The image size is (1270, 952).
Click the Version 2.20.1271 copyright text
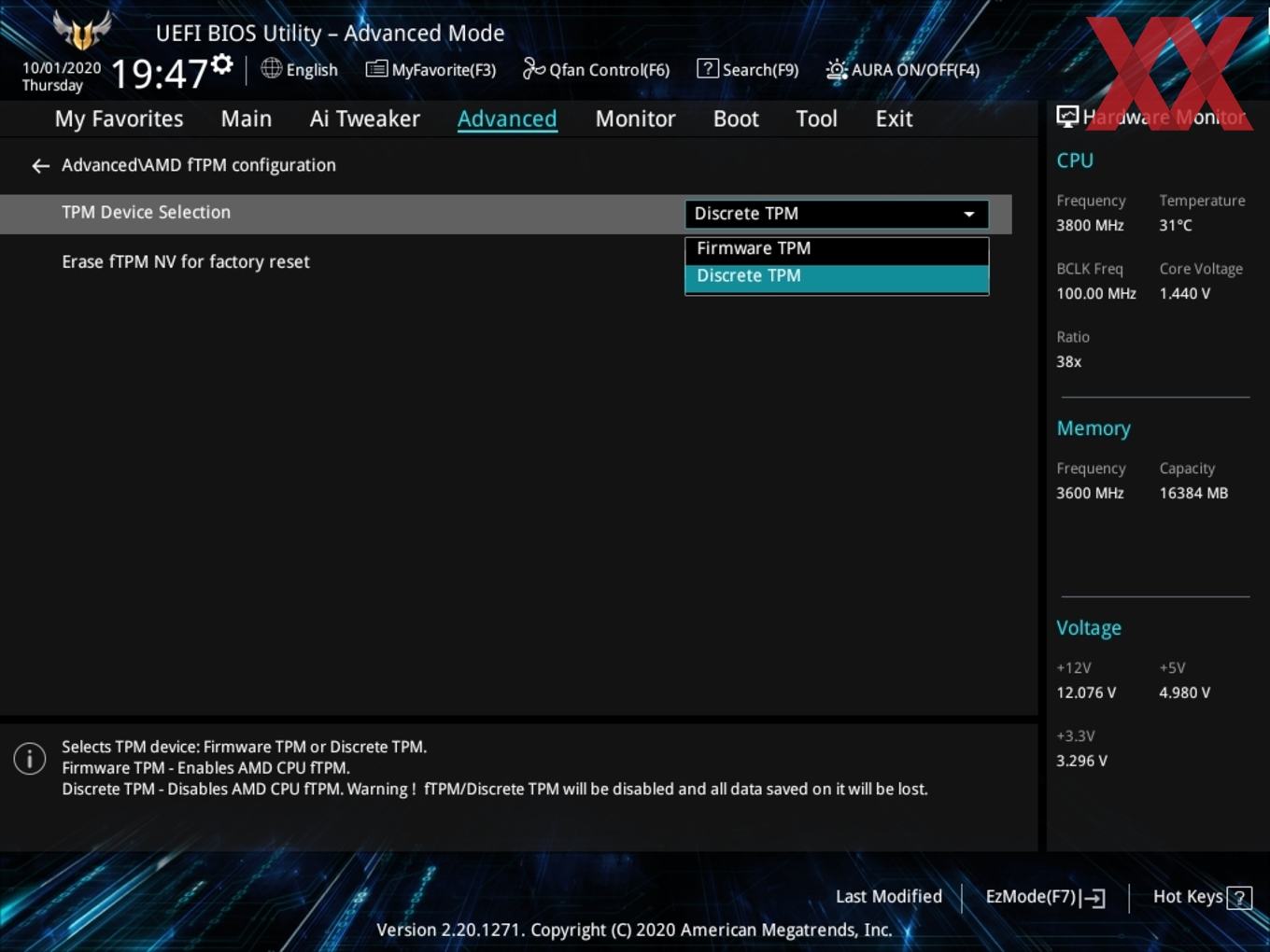[x=634, y=931]
